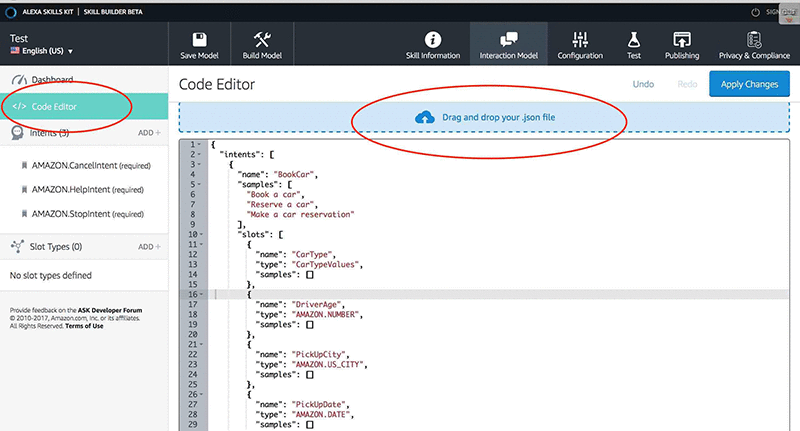Click the "AMAZON.NUMBER" type value in code
The height and width of the screenshot is (431, 800).
pos(327,314)
